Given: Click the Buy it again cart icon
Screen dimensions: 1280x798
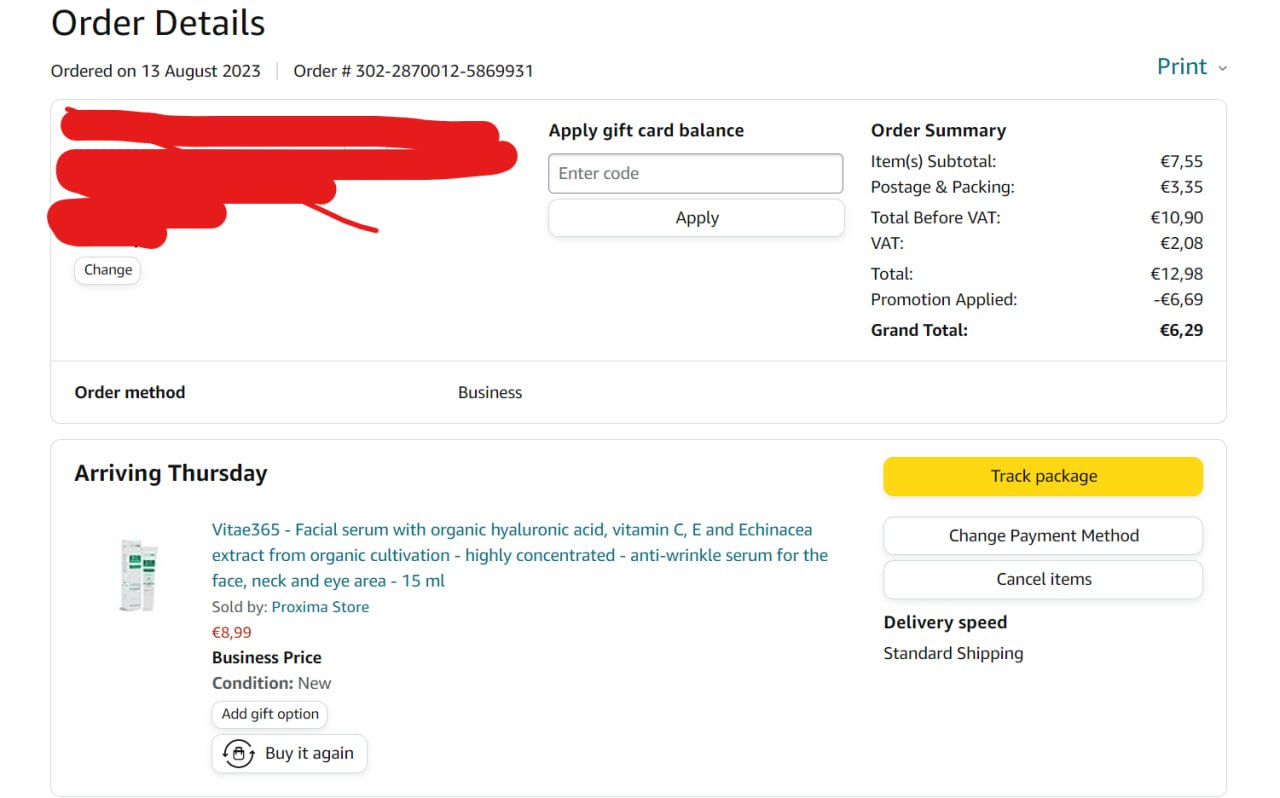Looking at the screenshot, I should 238,753.
